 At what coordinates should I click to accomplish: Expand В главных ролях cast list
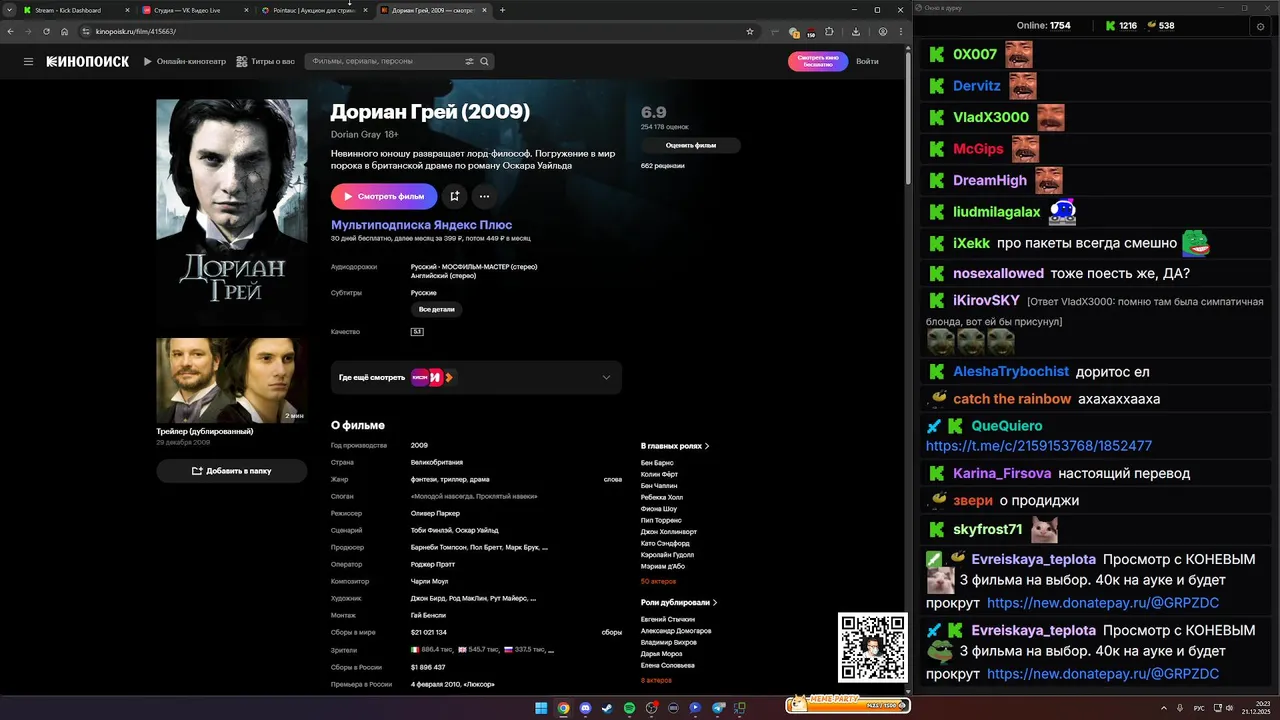(675, 446)
